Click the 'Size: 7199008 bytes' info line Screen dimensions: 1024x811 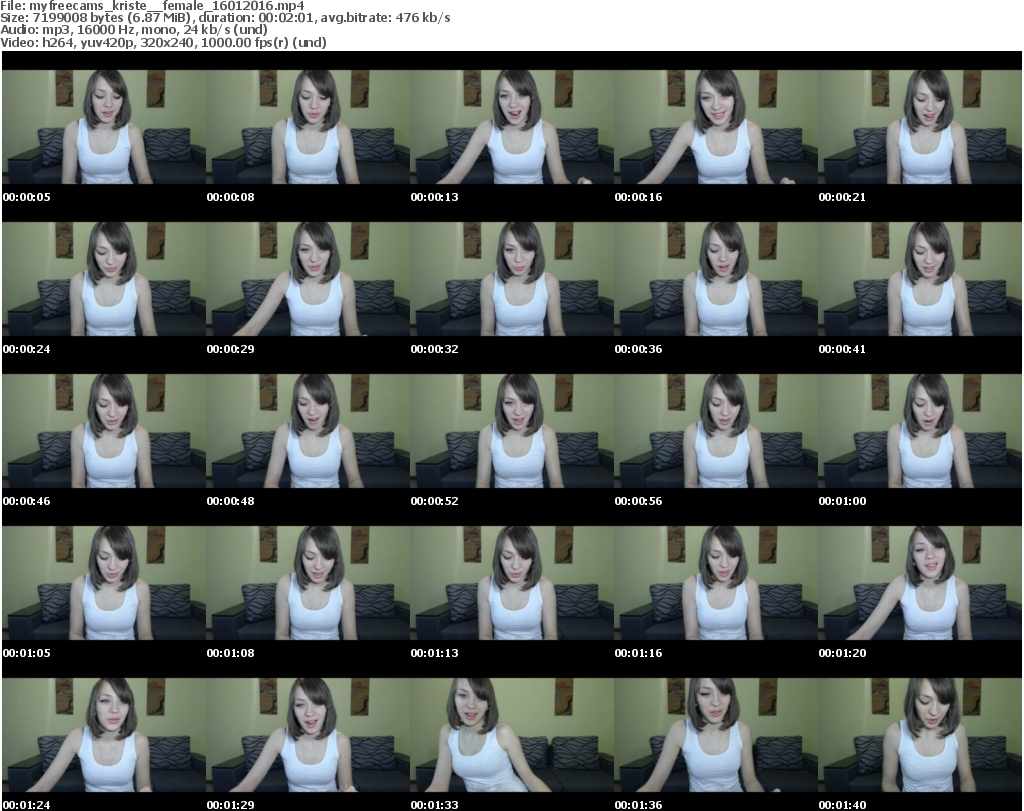(225, 18)
